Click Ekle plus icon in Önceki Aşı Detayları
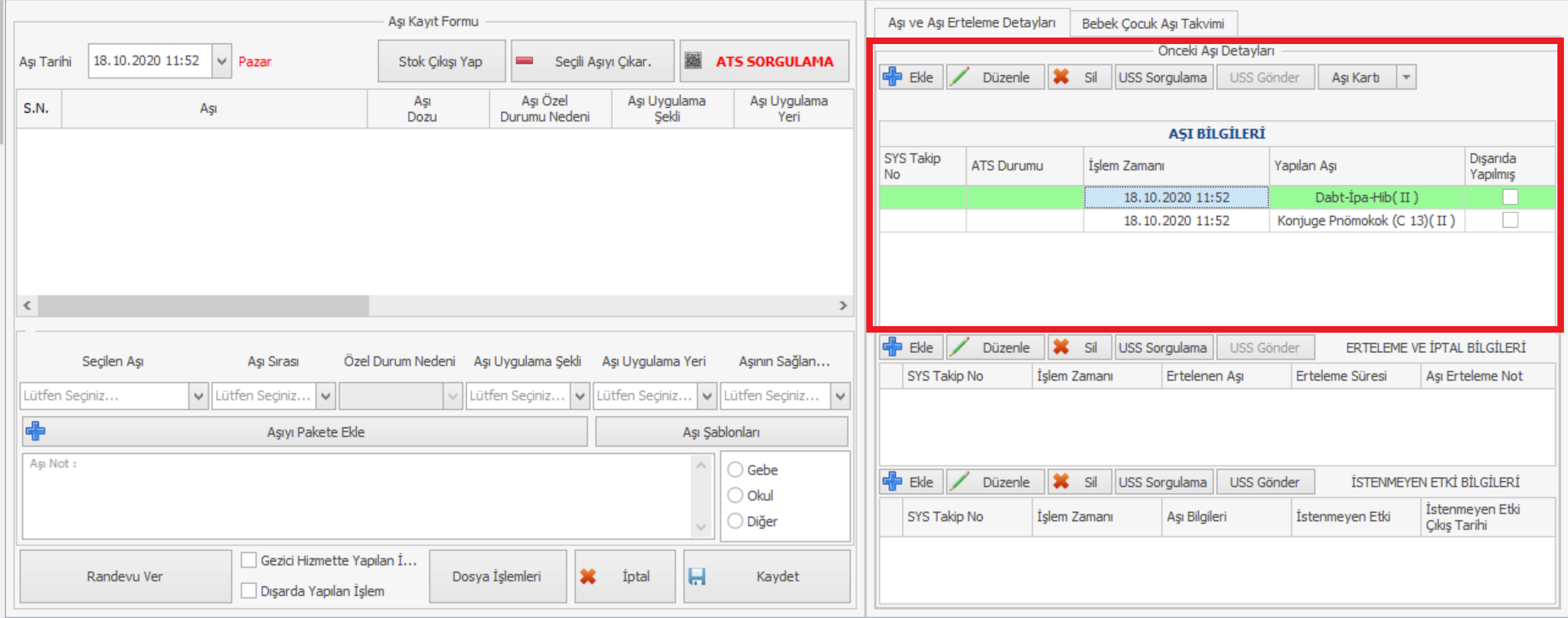Screen dimensions: 1568x618 892,77
